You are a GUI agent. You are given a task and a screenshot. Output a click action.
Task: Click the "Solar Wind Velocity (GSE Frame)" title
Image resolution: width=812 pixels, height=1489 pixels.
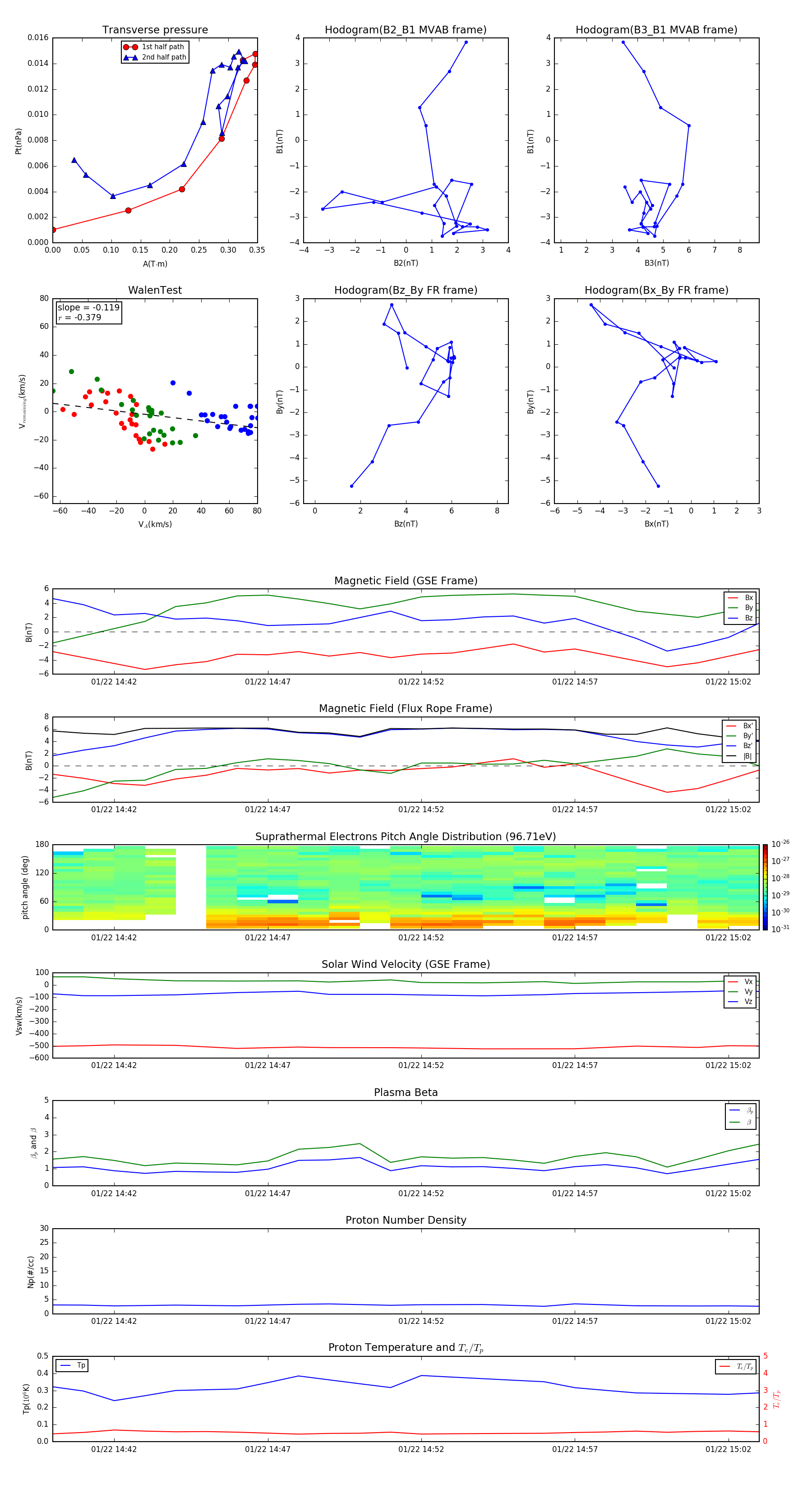point(406,964)
